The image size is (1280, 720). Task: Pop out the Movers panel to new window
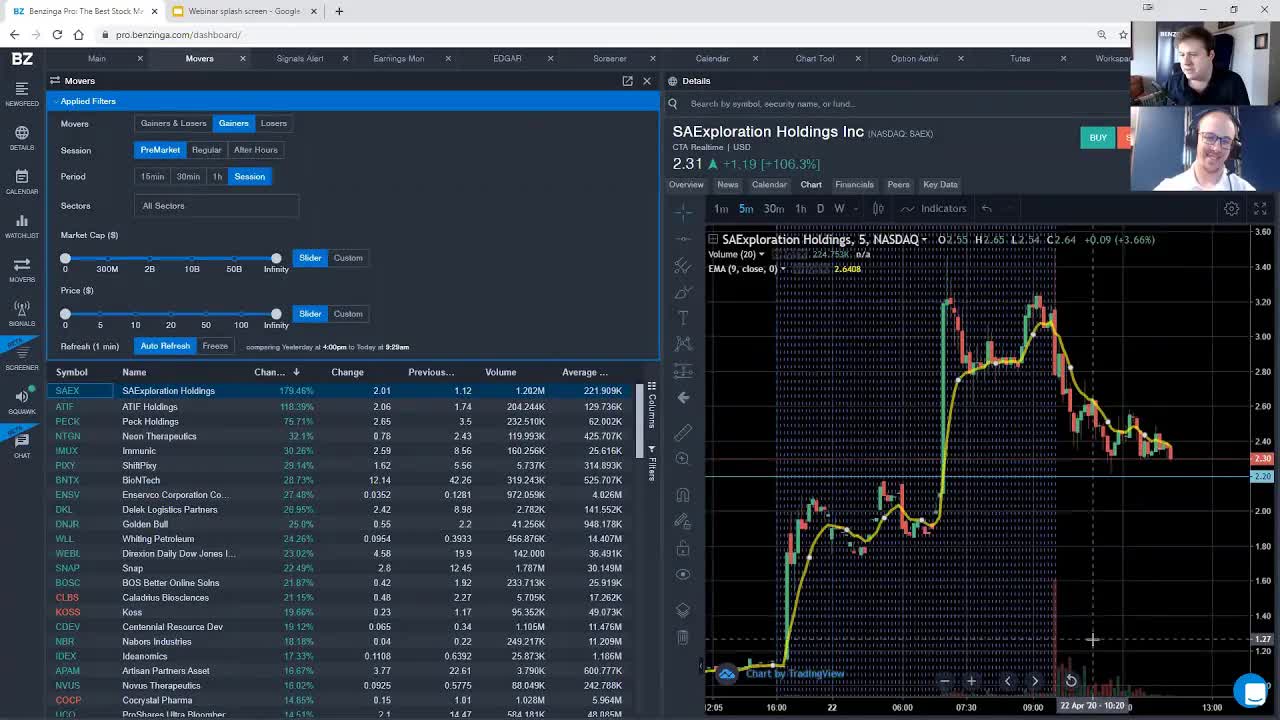click(627, 81)
